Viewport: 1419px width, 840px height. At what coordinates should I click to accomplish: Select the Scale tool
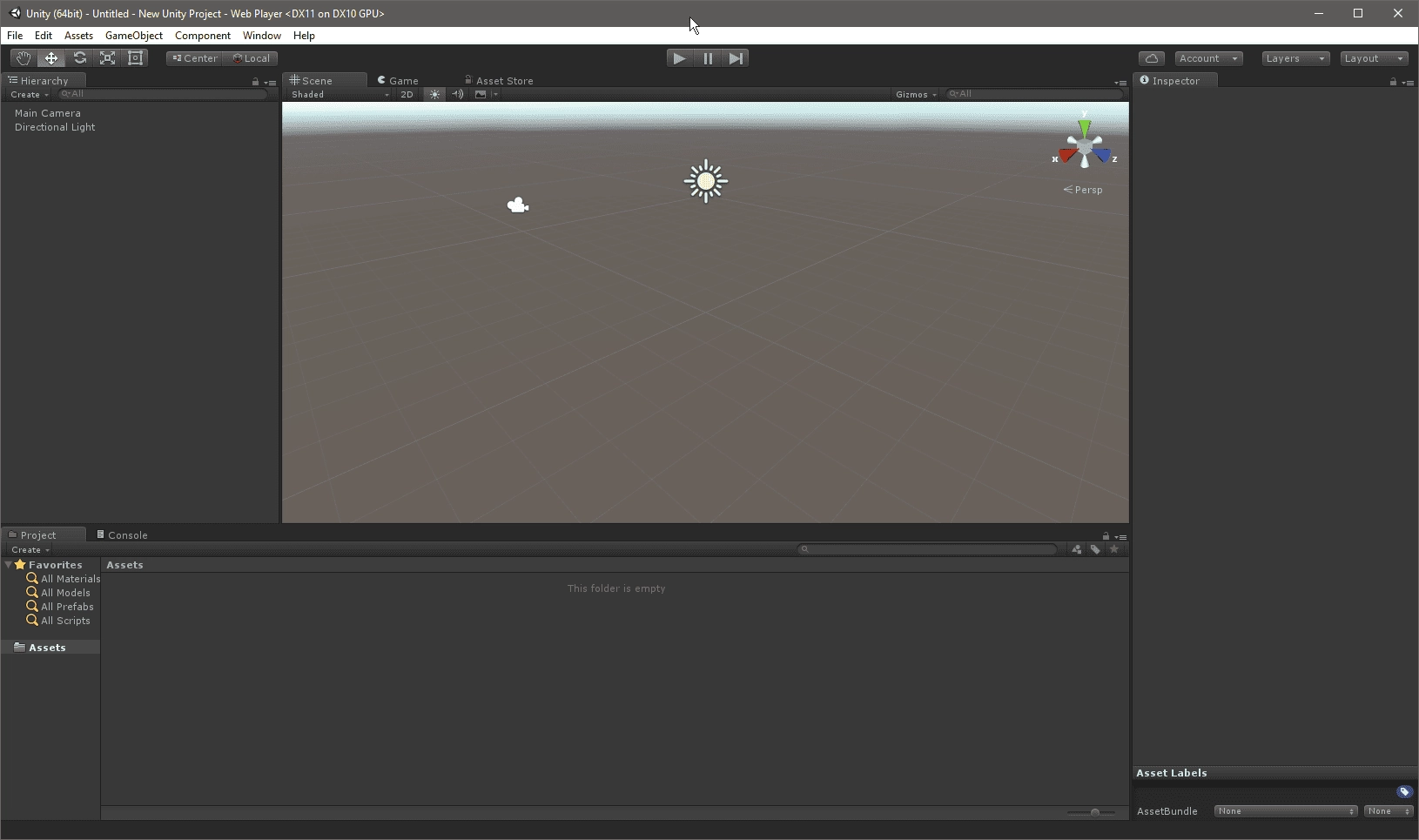[x=107, y=58]
